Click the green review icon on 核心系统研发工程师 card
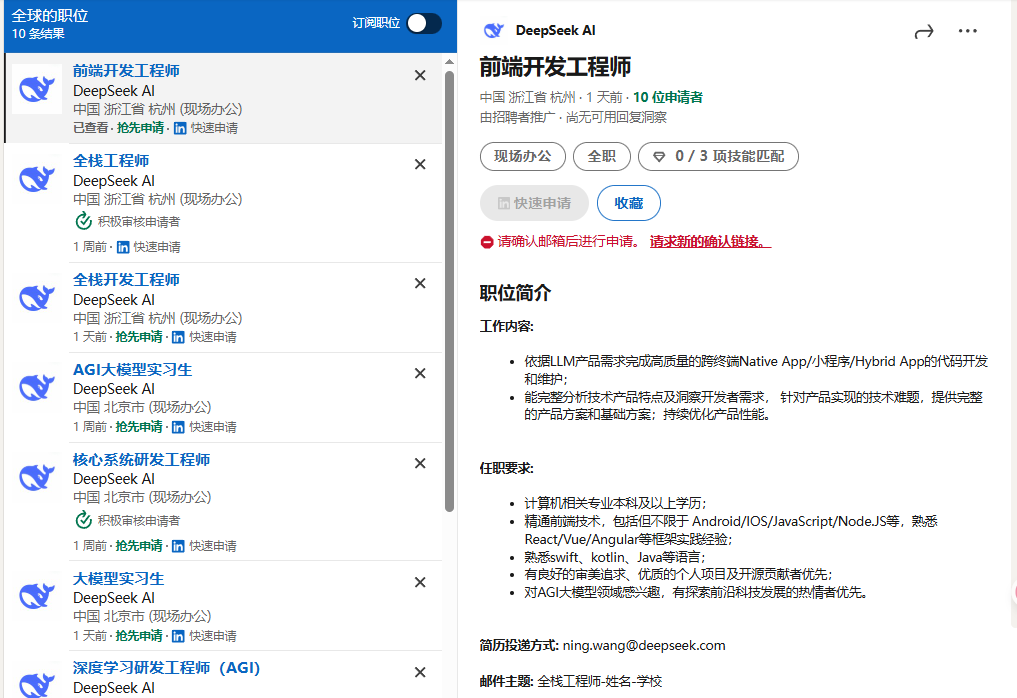1017x698 pixels. pos(83,520)
